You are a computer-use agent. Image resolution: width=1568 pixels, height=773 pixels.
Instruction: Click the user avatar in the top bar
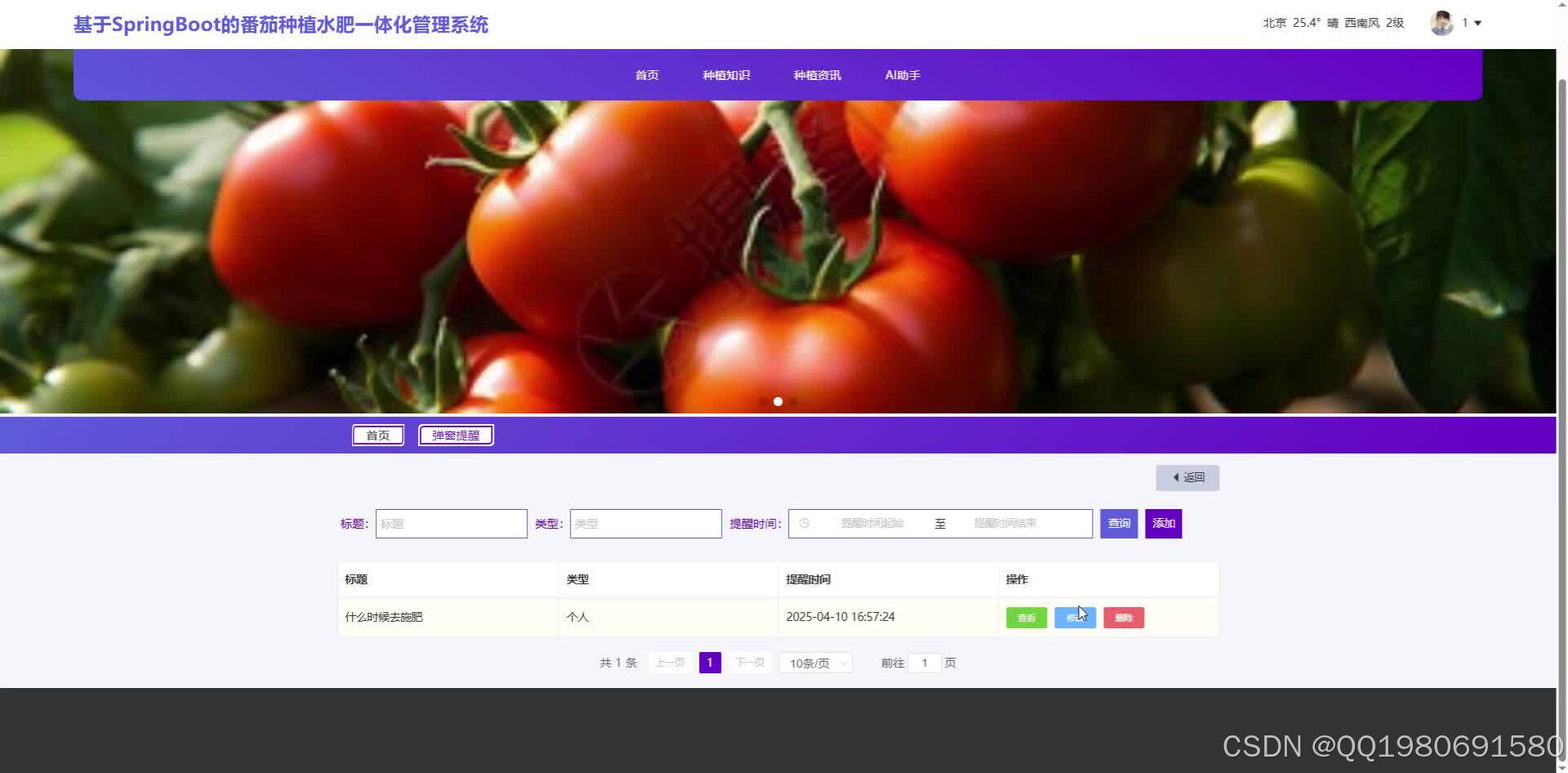[x=1441, y=23]
